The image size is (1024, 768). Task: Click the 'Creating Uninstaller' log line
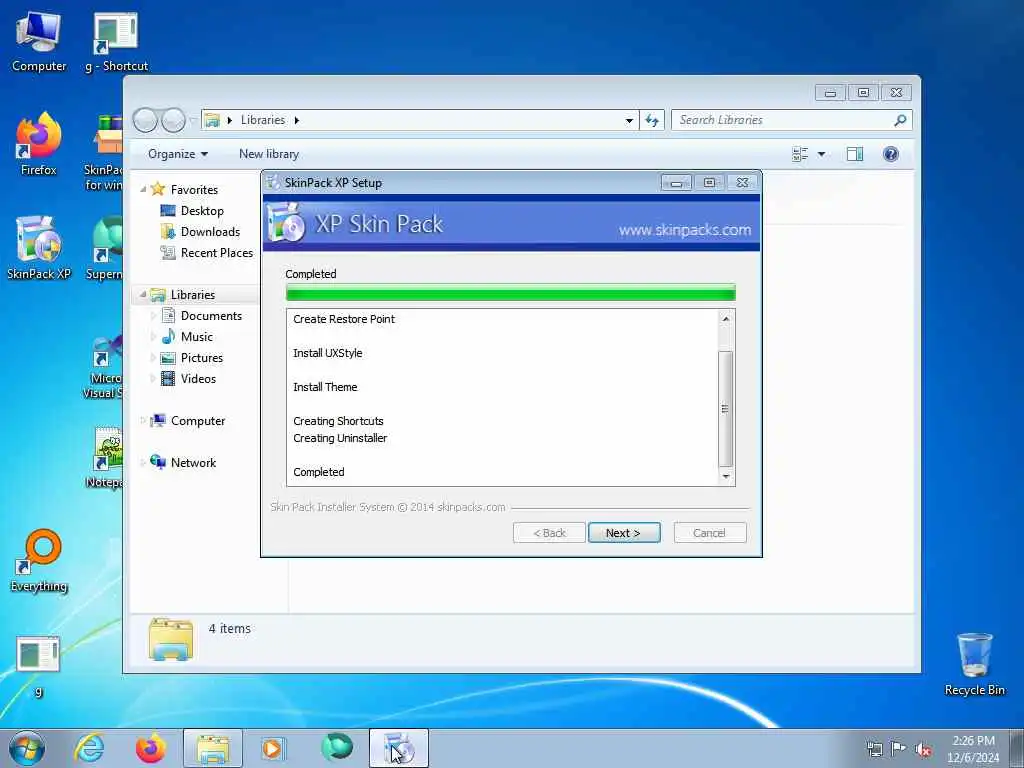[x=340, y=438]
